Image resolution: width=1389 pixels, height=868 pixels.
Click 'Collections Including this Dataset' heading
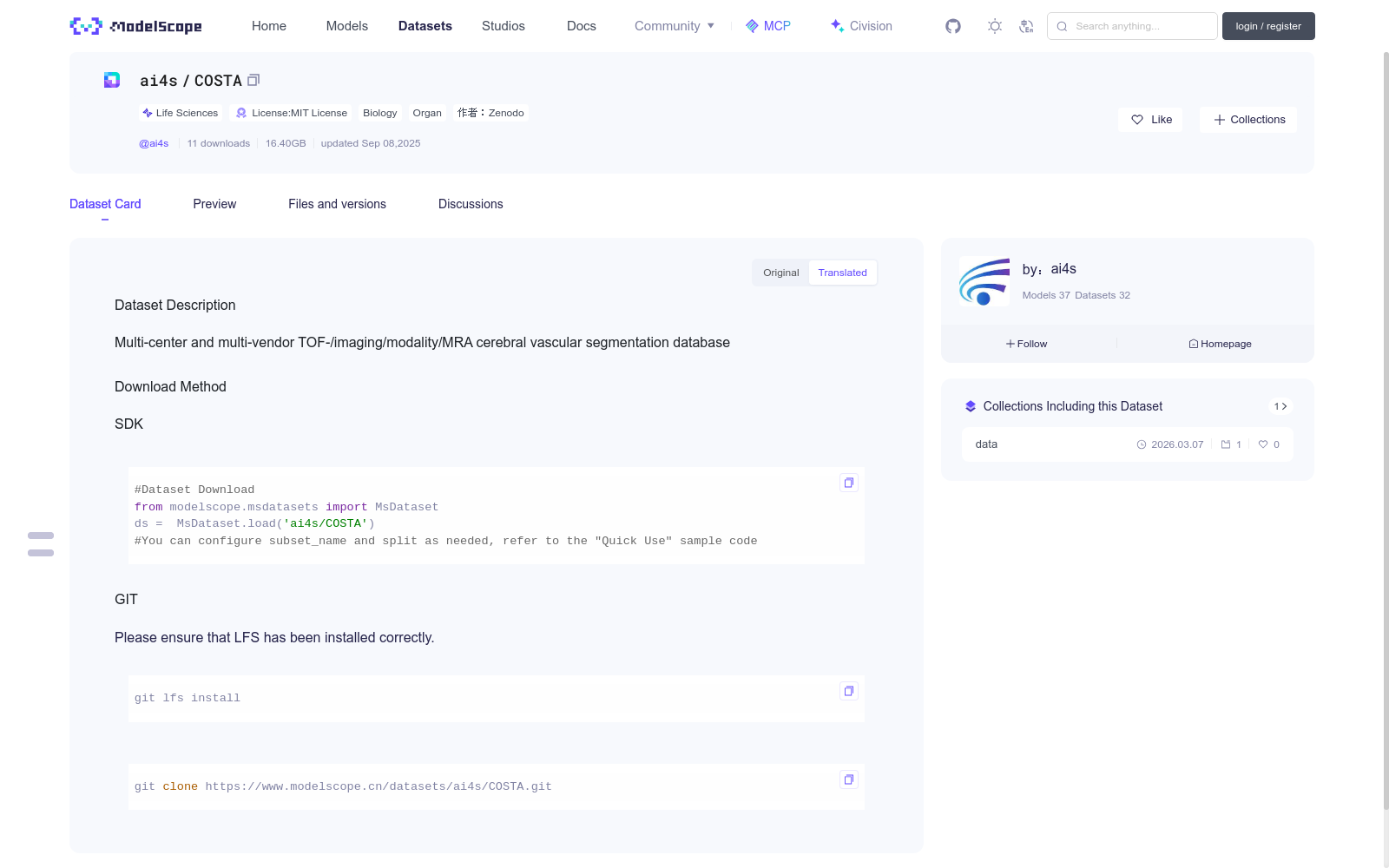[1073, 406]
